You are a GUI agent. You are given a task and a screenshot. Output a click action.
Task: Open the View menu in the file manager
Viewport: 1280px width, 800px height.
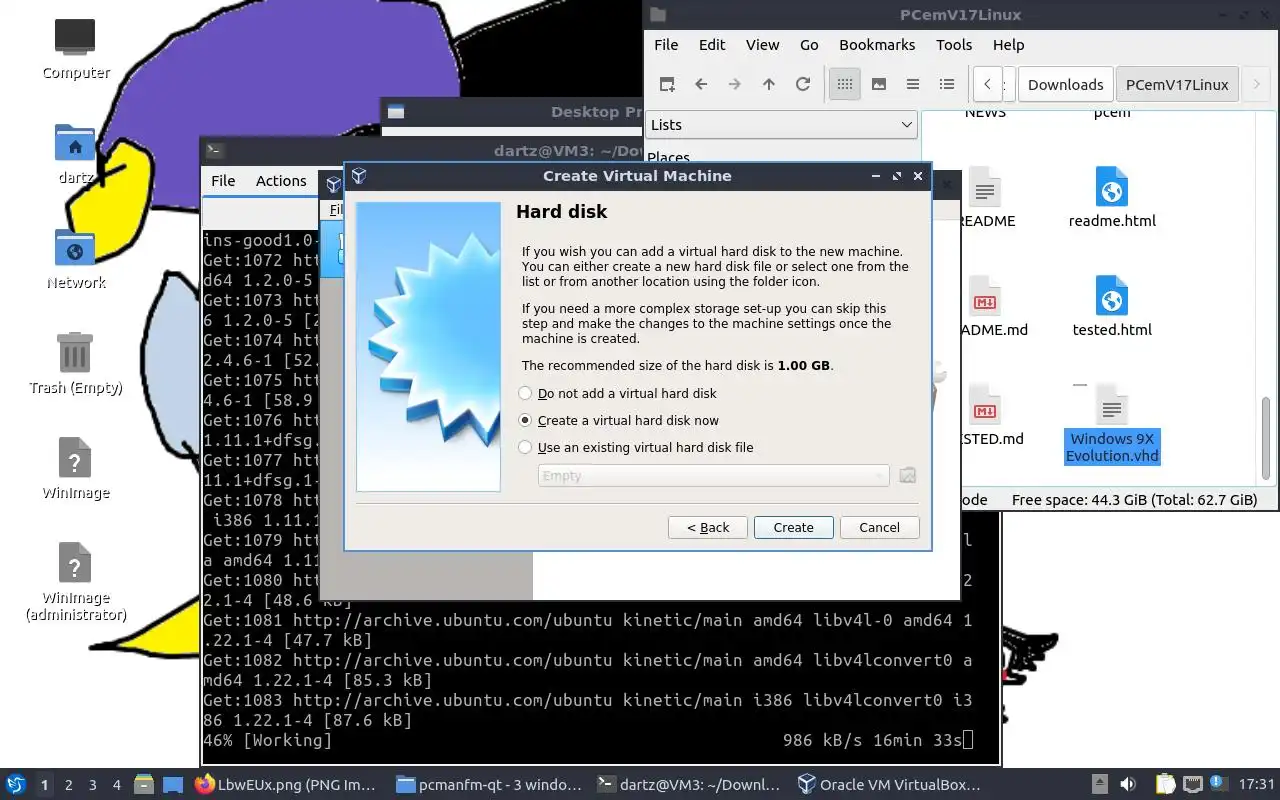tap(762, 45)
